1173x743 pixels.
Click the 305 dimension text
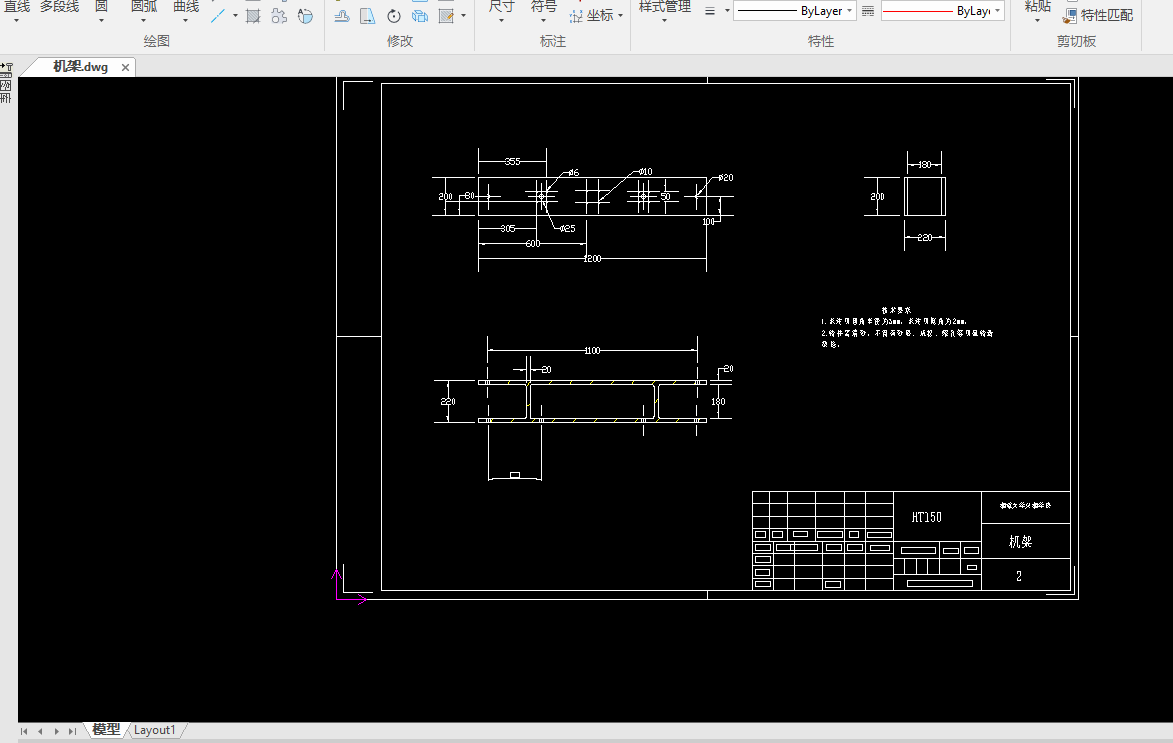508,229
